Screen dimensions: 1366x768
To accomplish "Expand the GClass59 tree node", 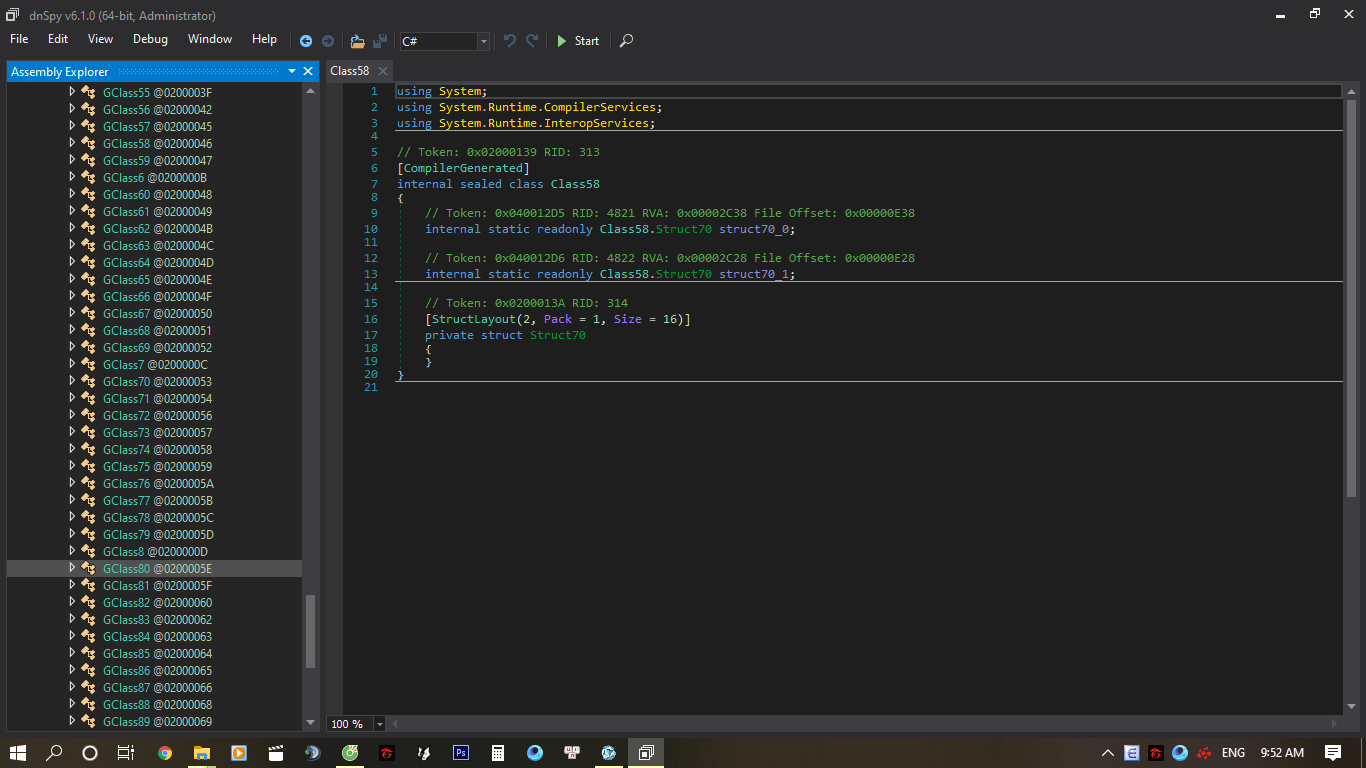I will point(72,160).
